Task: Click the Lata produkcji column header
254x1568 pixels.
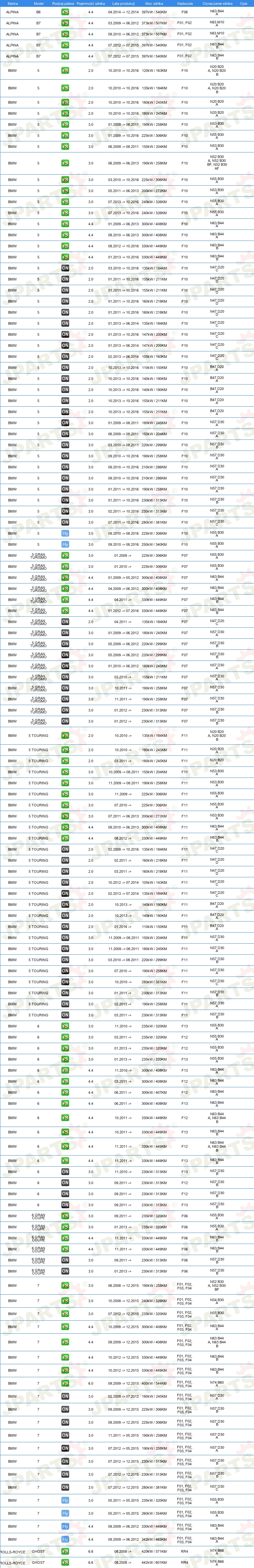Action: [x=123, y=4]
